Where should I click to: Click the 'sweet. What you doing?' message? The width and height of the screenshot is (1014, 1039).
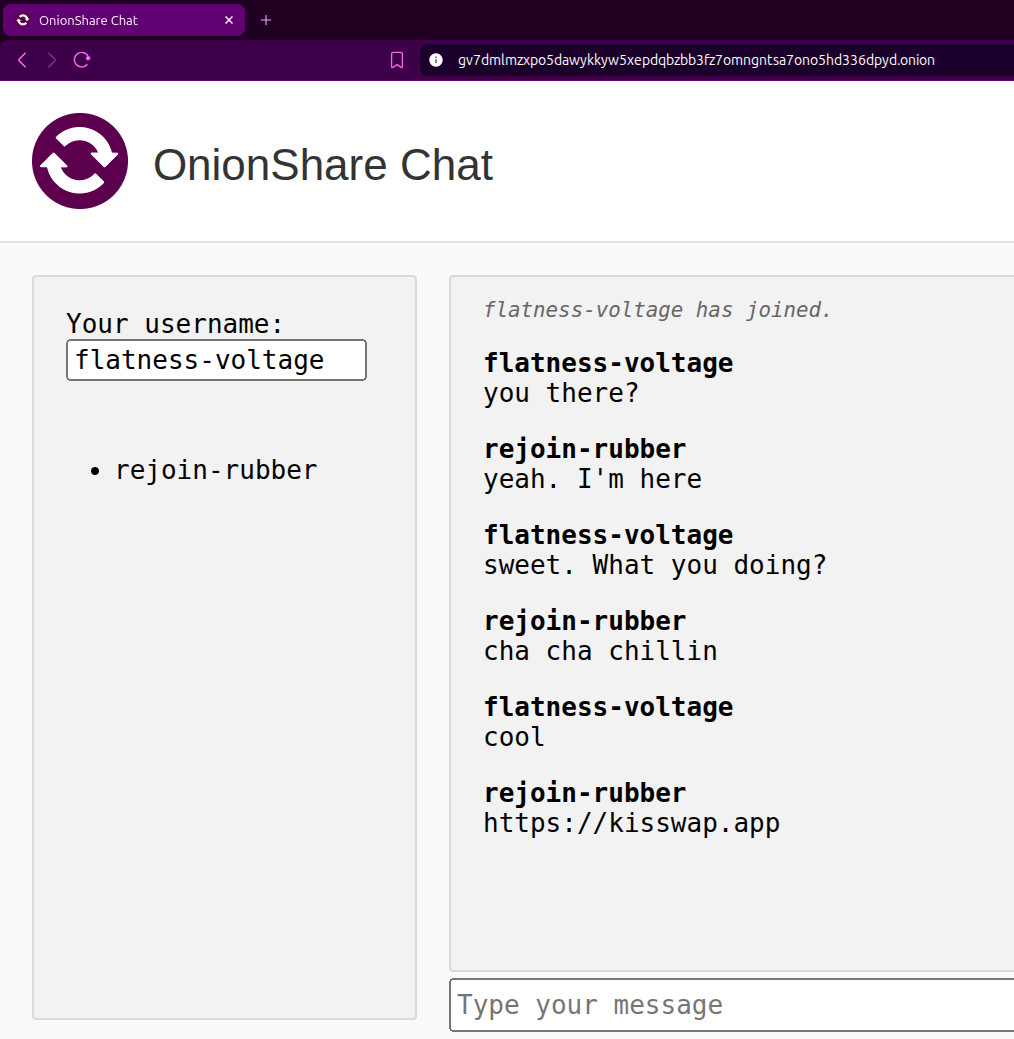point(655,565)
